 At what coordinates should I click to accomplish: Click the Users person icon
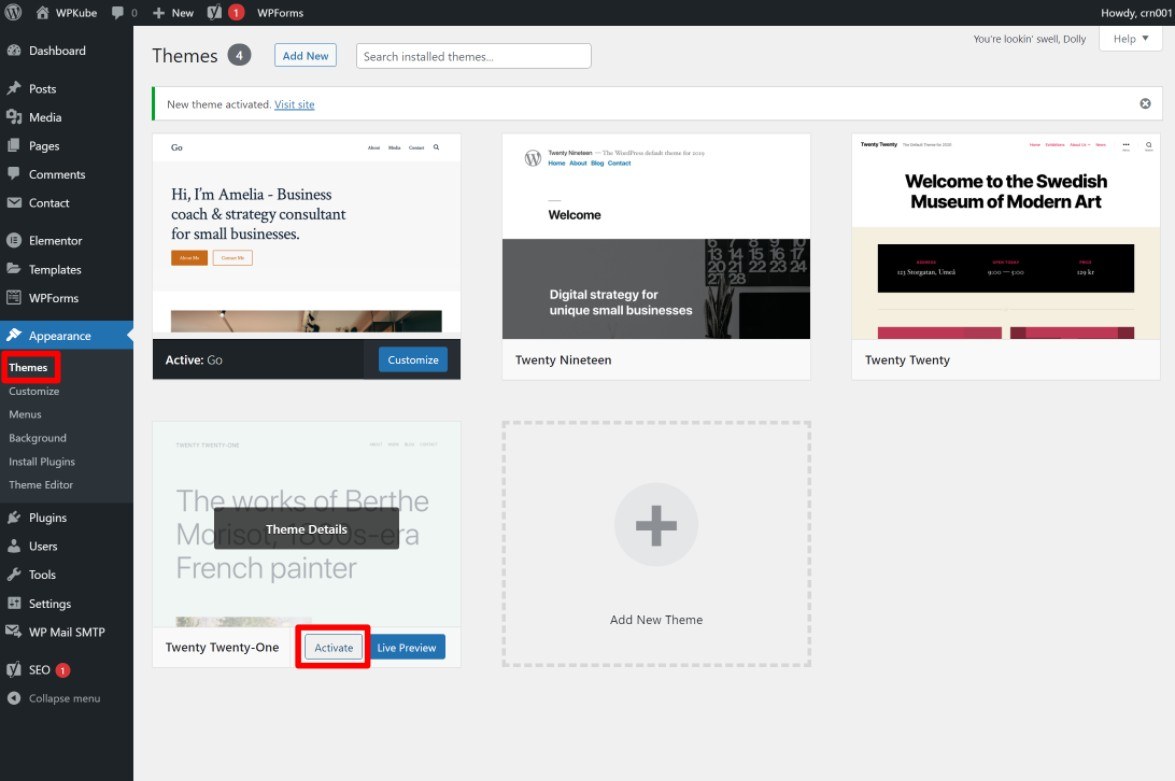13,546
